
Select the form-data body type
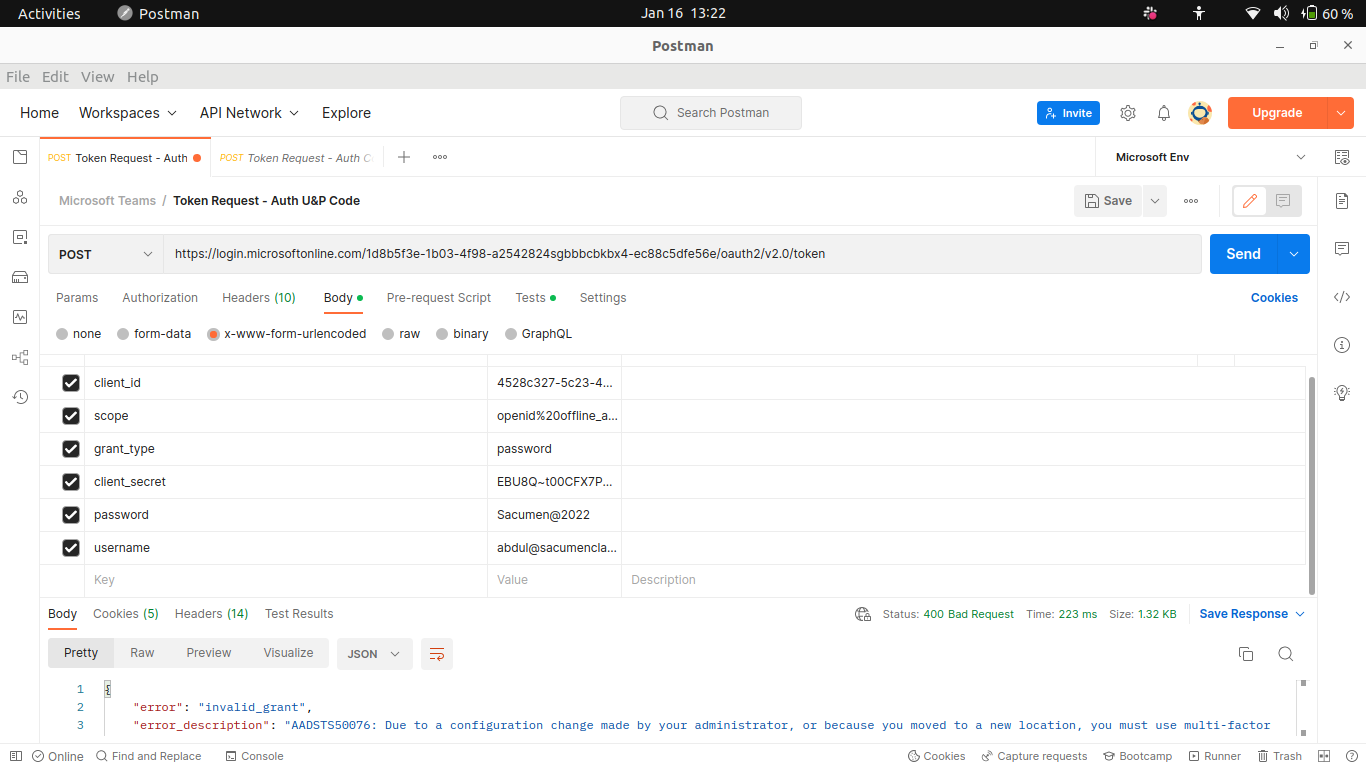tap(123, 334)
